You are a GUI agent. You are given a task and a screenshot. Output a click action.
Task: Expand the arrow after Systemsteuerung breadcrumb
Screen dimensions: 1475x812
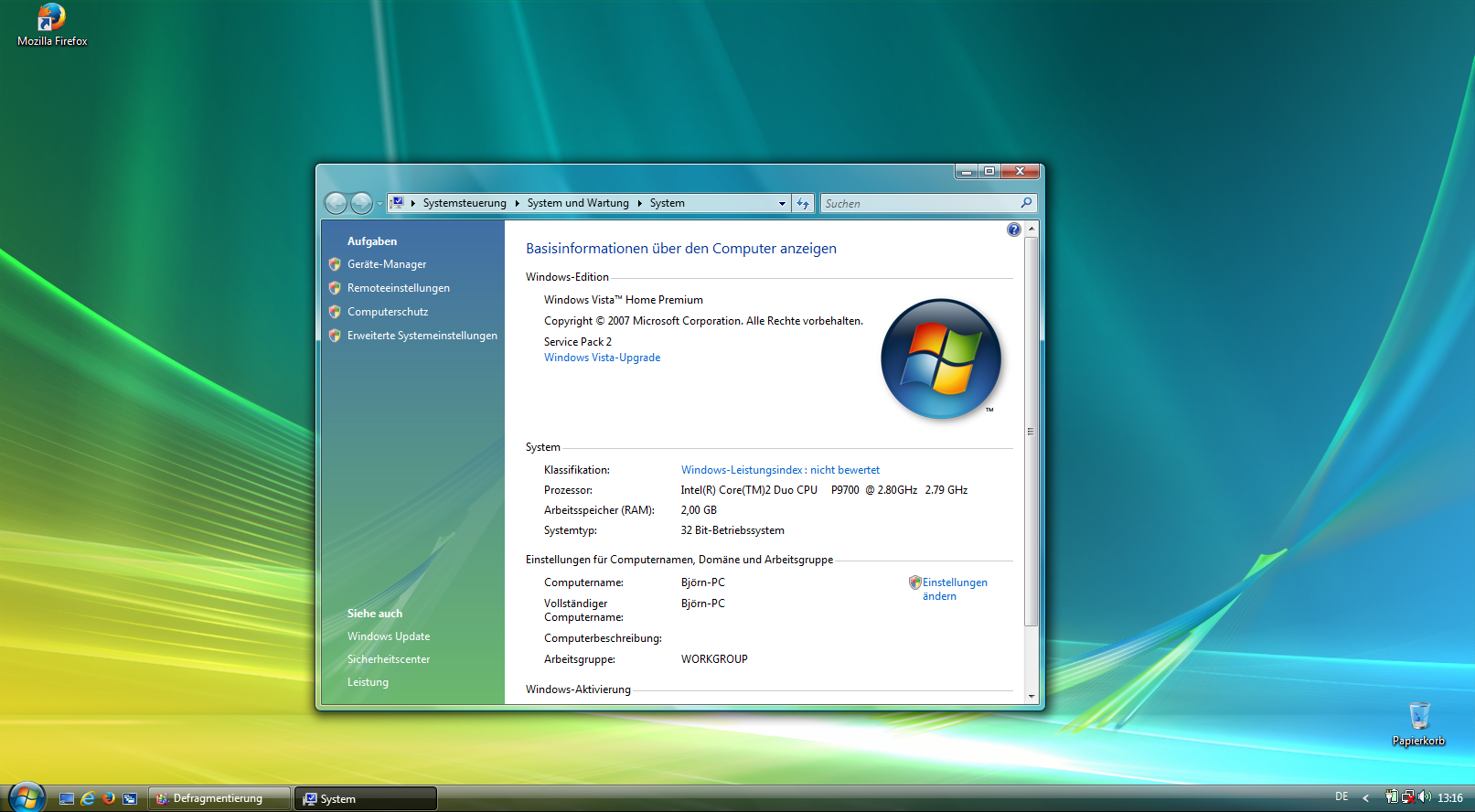click(517, 204)
